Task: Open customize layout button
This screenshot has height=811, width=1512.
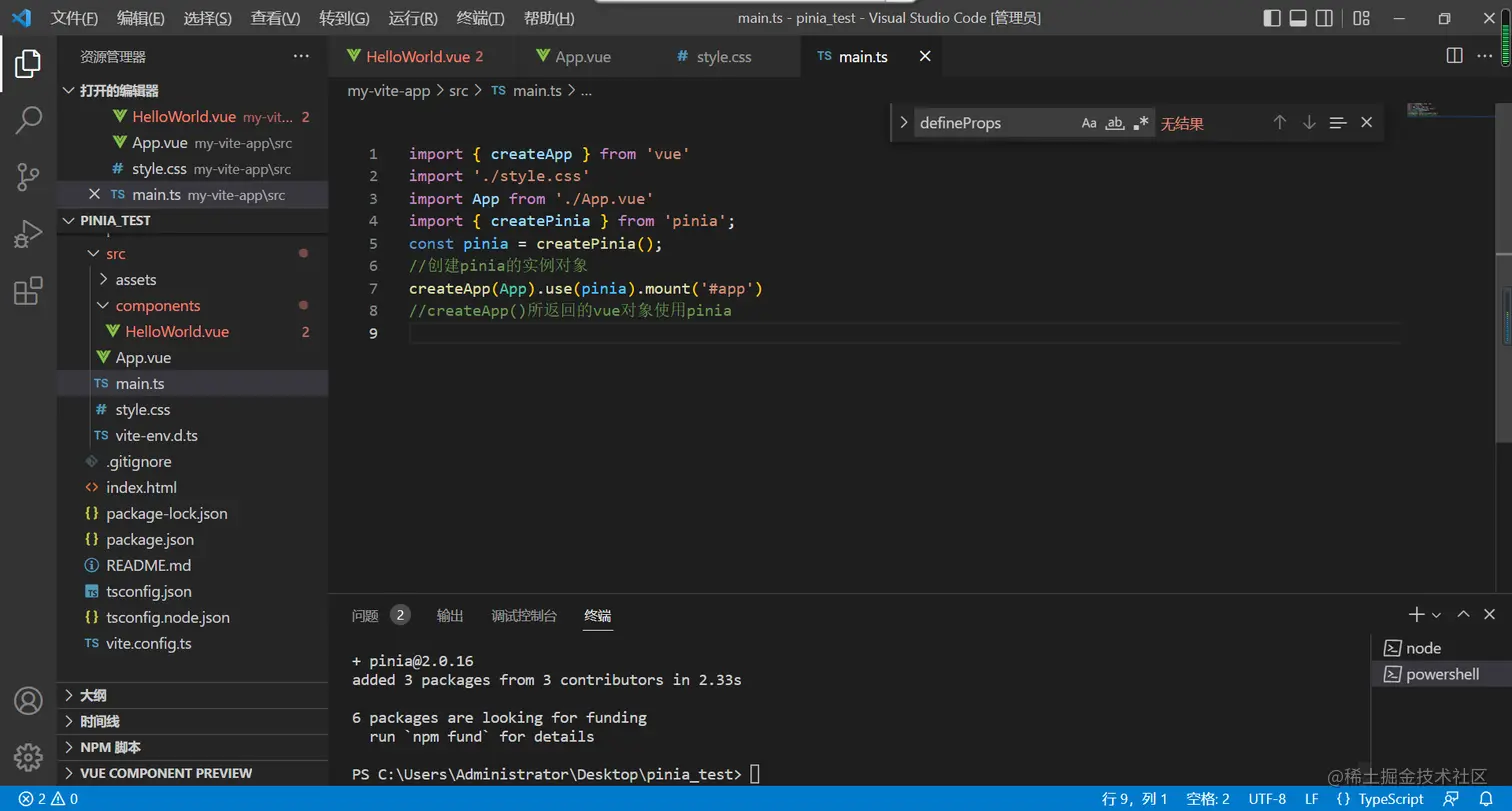Action: pos(1361,18)
